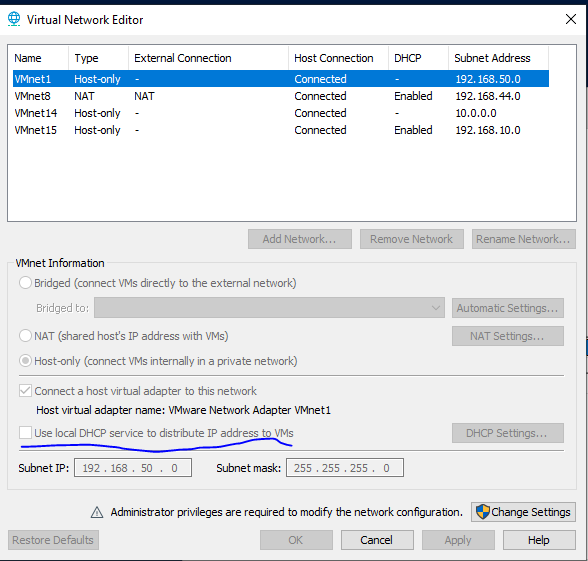Click the globe icon in title bar

(x=14, y=19)
